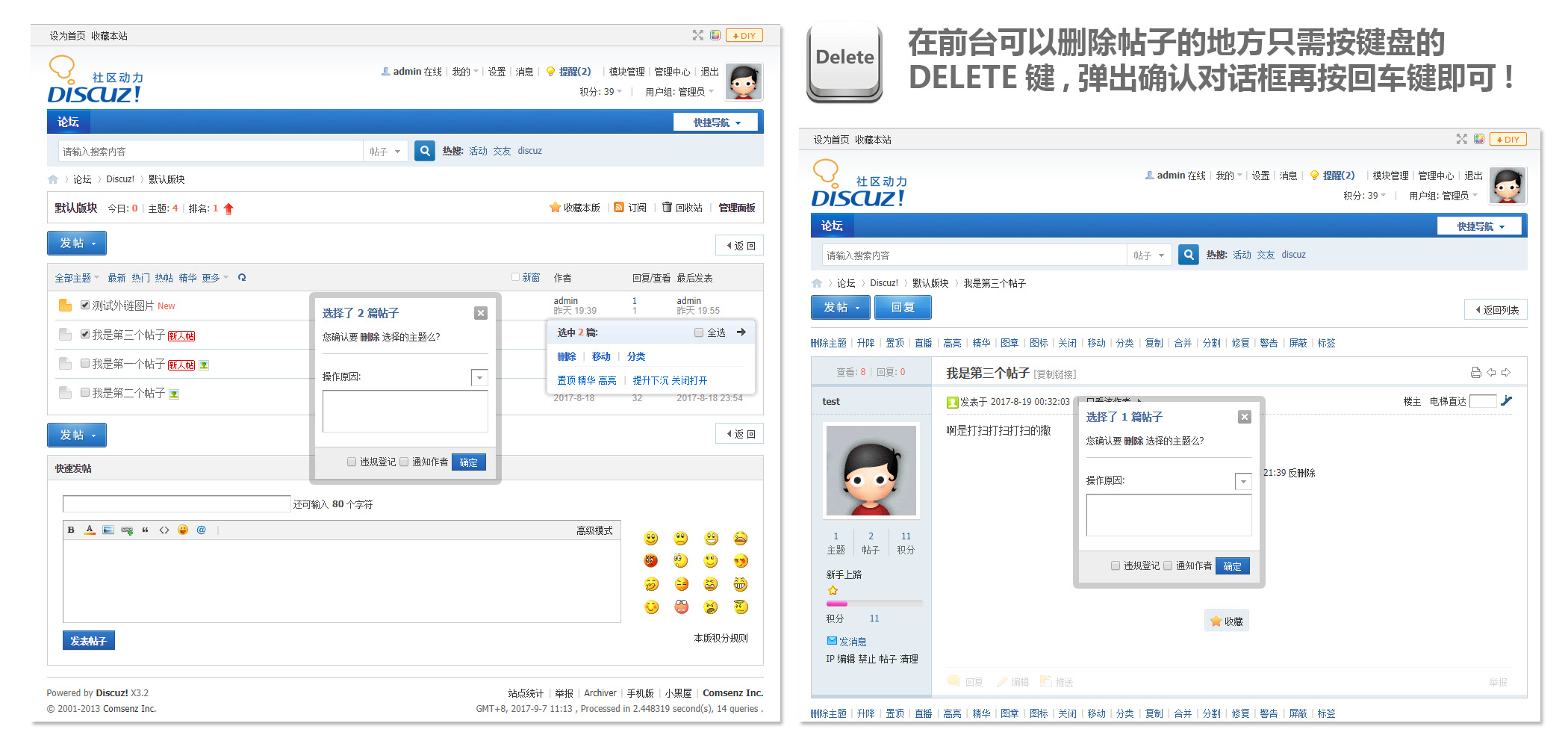Insert a quote block in the editor
1568x750 pixels.
tap(146, 530)
